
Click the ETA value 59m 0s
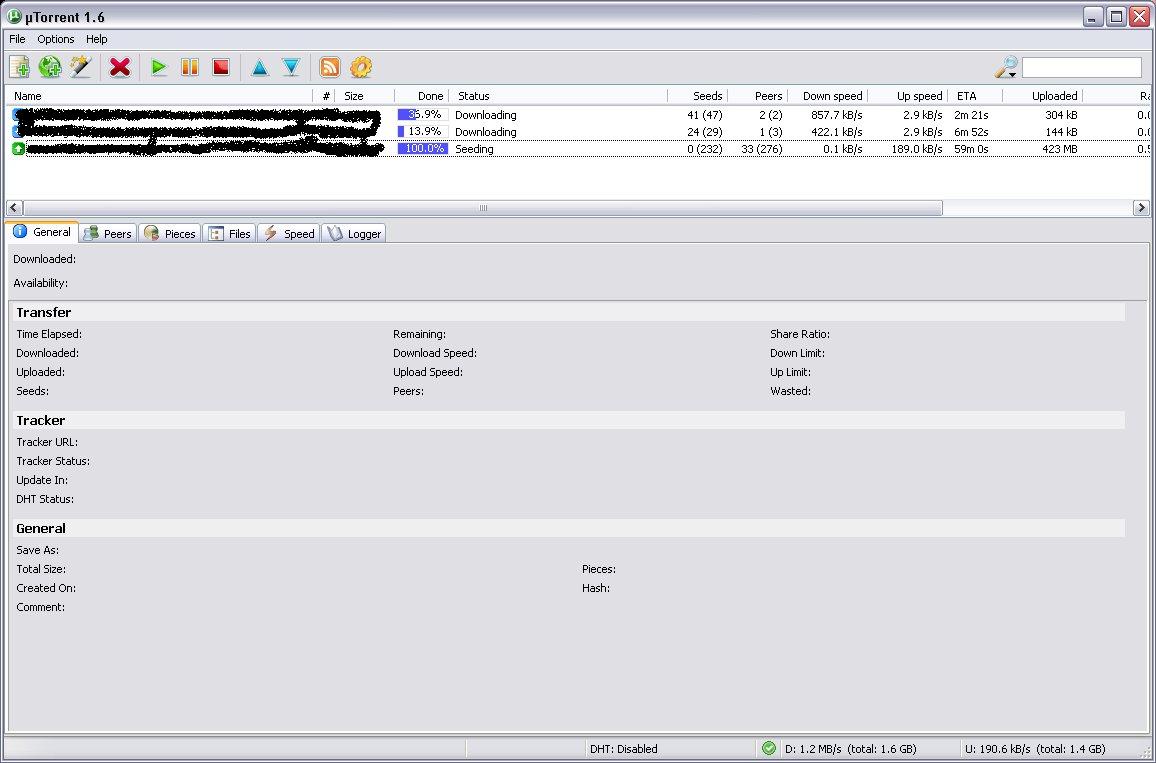pyautogui.click(x=971, y=149)
